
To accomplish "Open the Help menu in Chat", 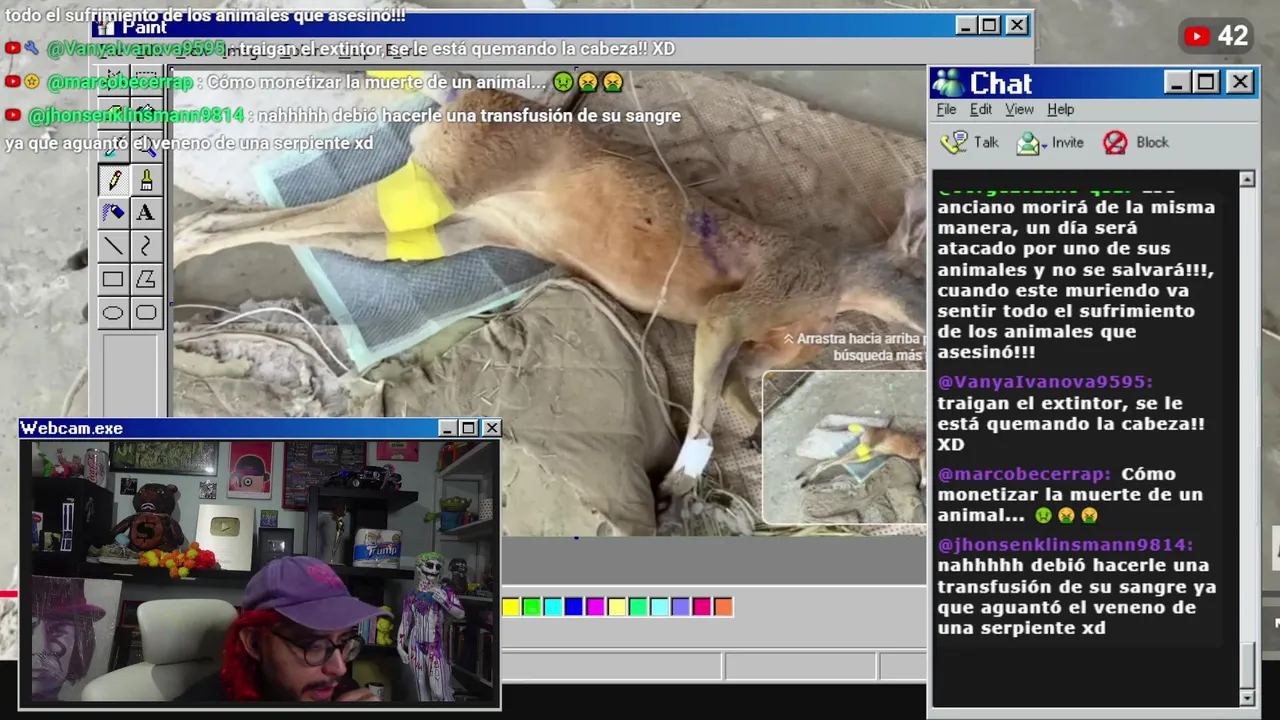I will pos(1060,109).
